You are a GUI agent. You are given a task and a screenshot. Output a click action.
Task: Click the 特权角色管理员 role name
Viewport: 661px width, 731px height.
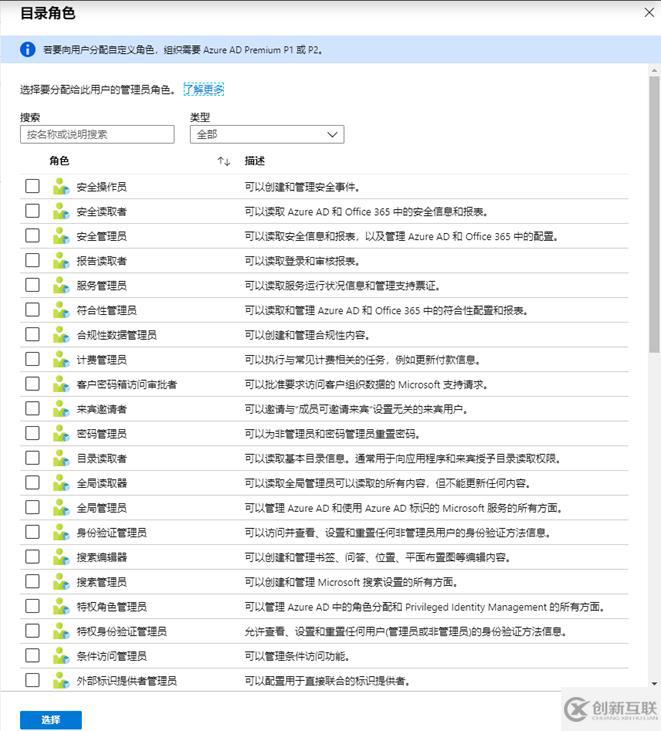click(x=112, y=607)
